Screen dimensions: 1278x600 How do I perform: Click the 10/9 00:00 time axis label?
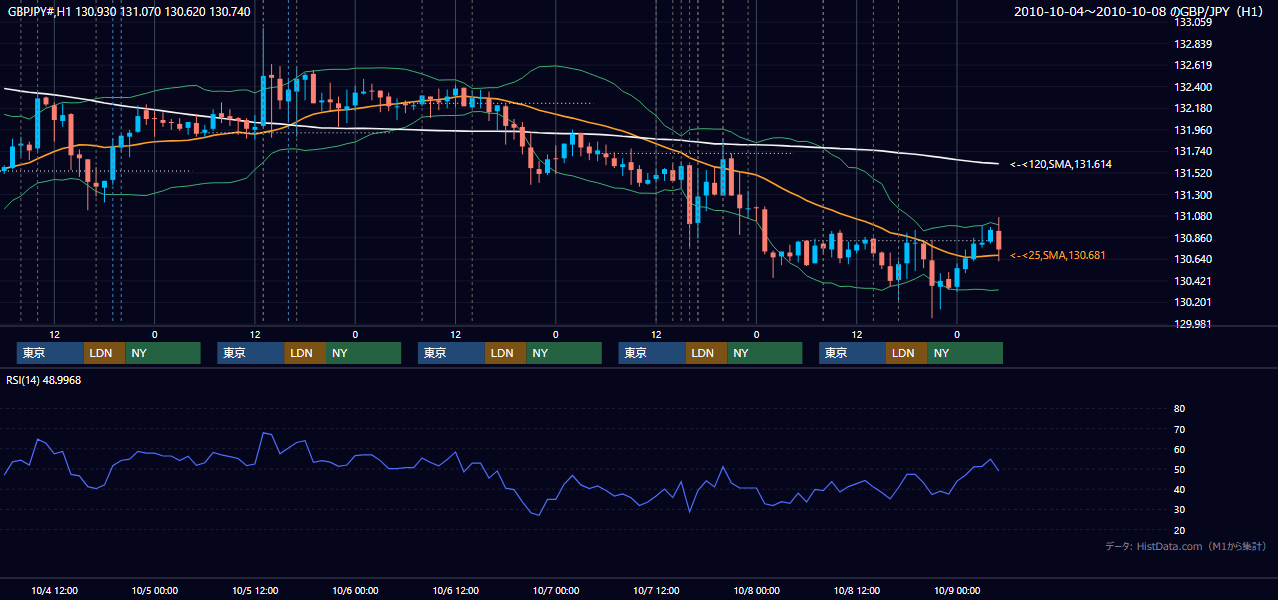pos(957,591)
